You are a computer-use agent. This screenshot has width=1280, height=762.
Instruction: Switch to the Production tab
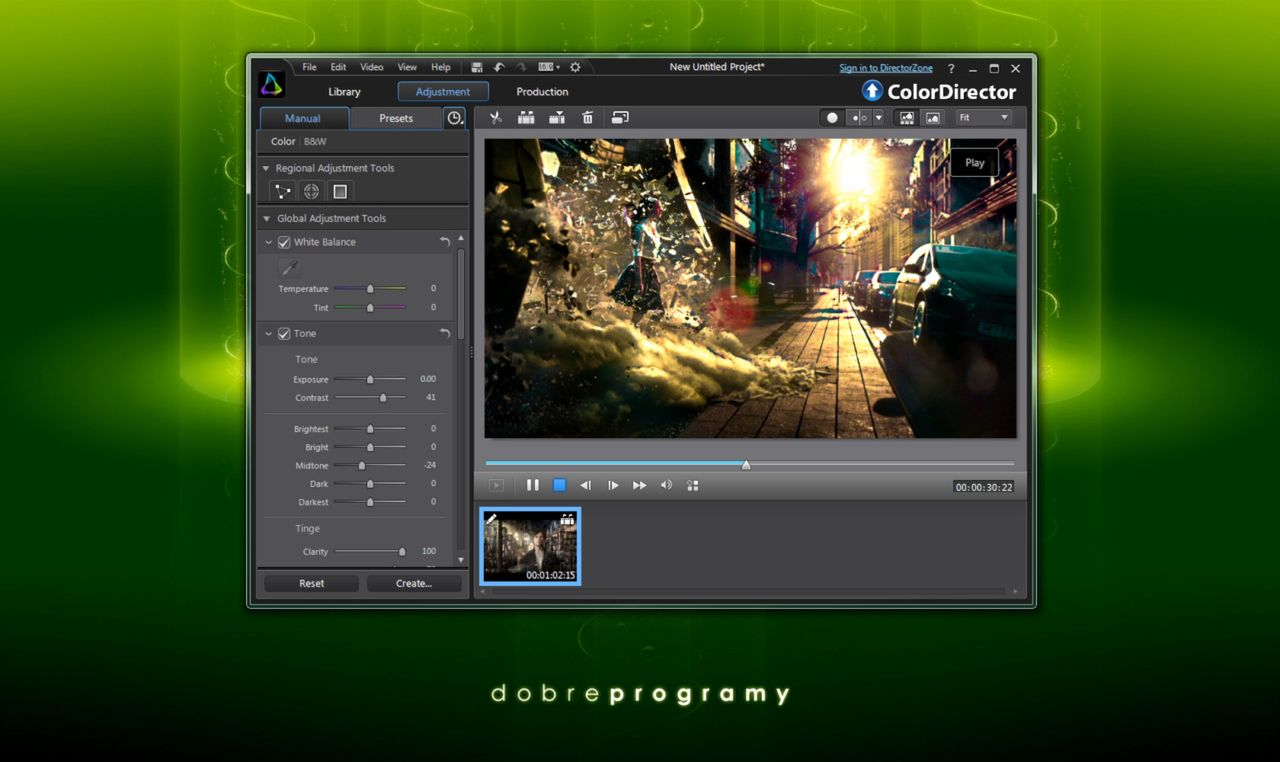click(x=542, y=92)
